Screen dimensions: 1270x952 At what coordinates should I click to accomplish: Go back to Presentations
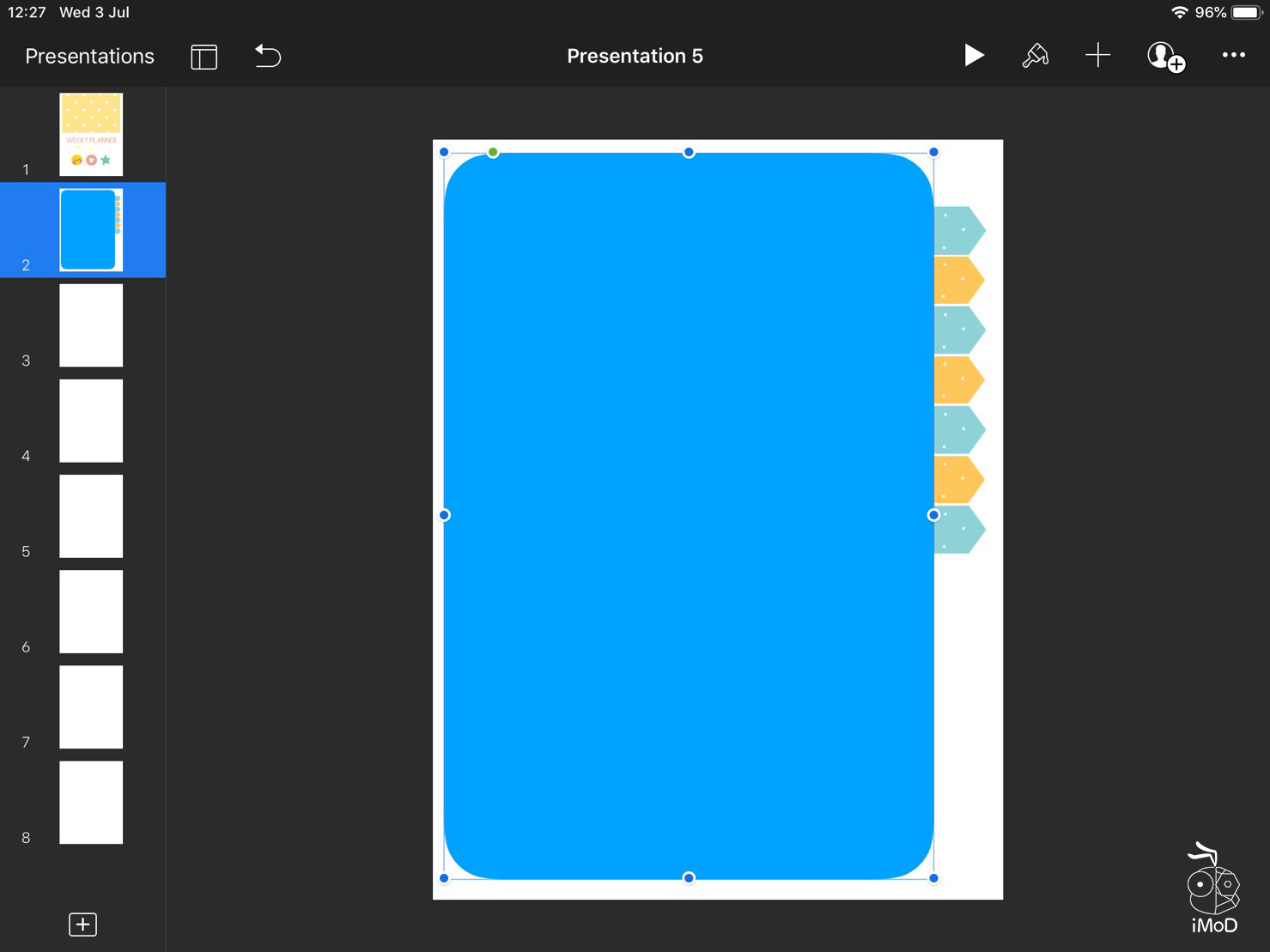tap(89, 56)
